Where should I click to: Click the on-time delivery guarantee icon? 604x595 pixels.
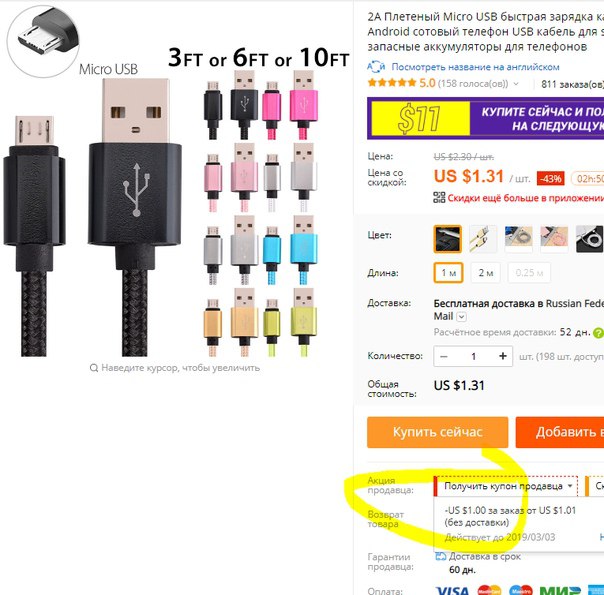(x=440, y=556)
